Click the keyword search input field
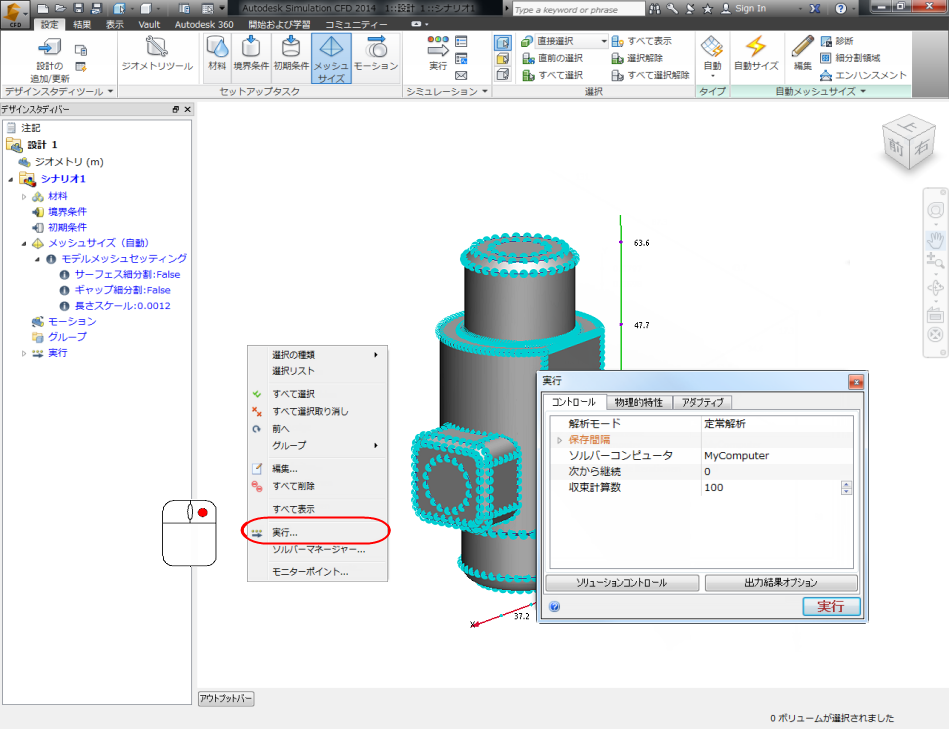 point(579,9)
